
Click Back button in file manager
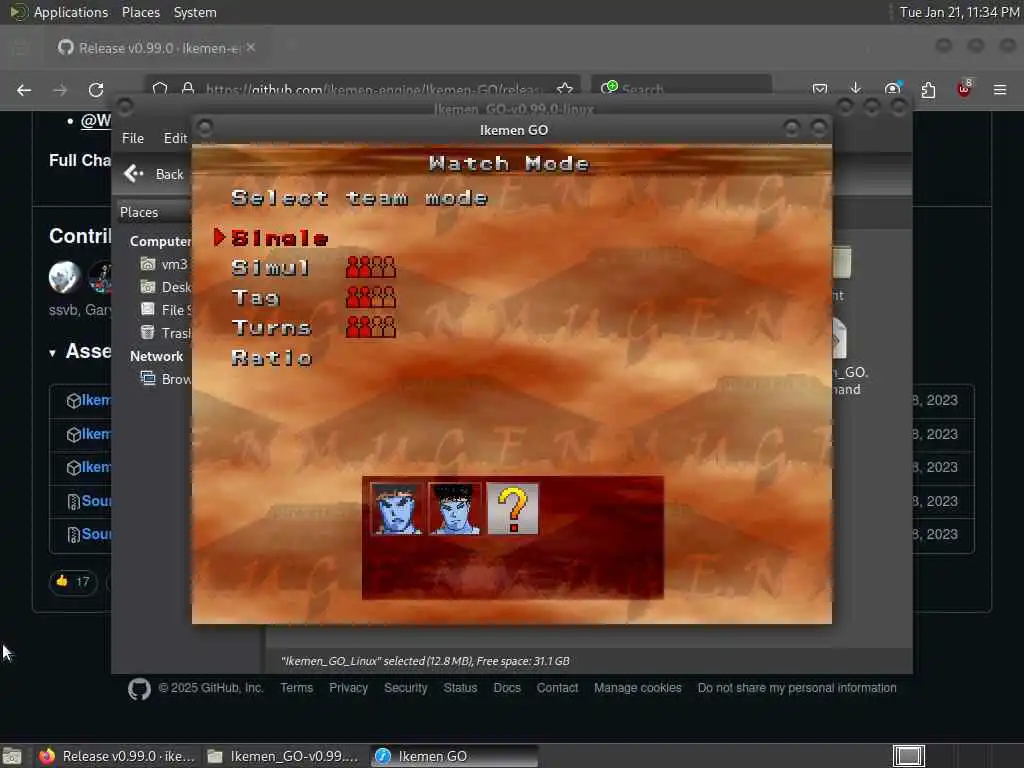[154, 174]
